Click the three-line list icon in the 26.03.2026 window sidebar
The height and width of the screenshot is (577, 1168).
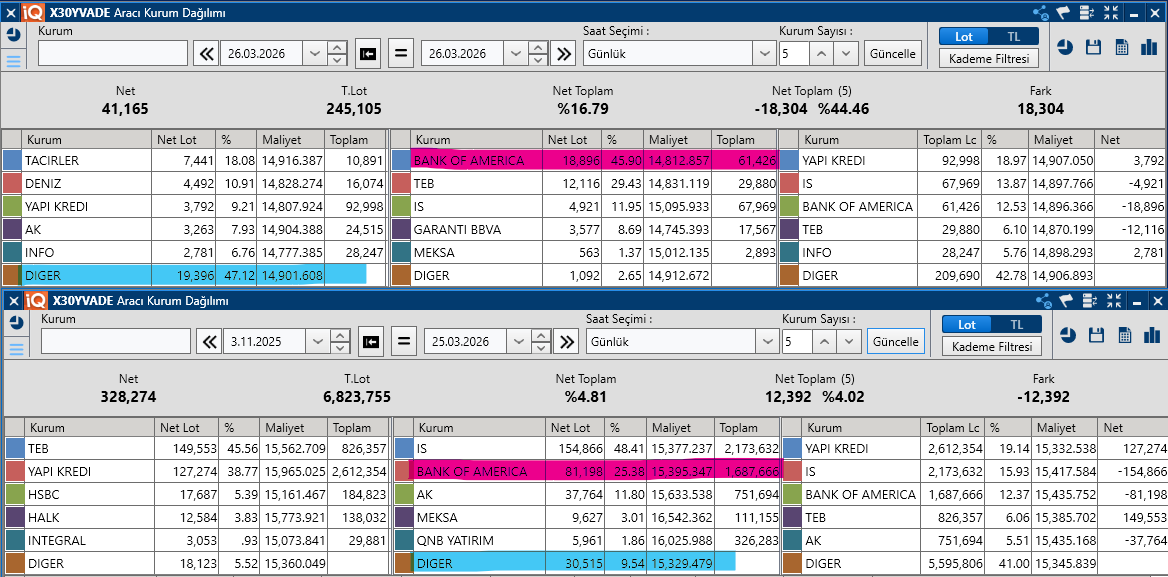[13, 61]
